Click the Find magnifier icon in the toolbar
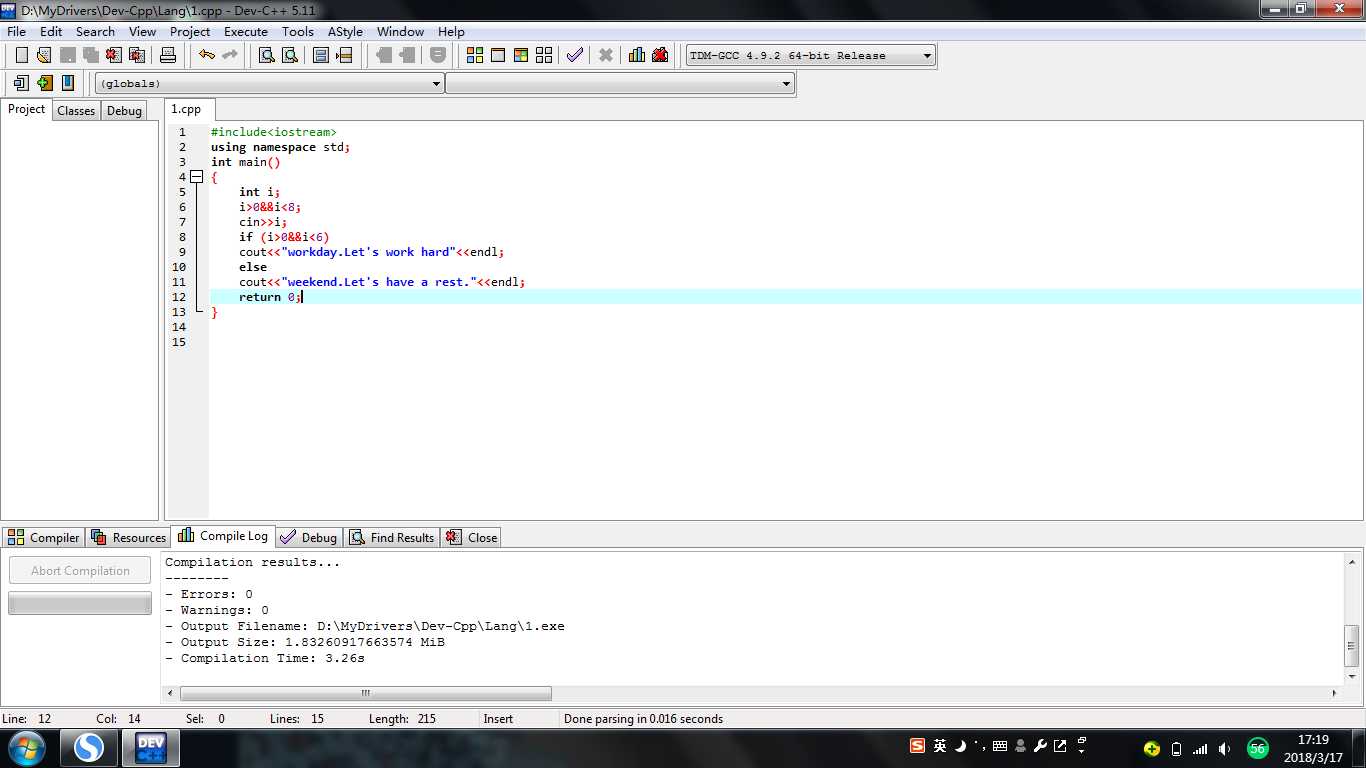 [x=266, y=55]
